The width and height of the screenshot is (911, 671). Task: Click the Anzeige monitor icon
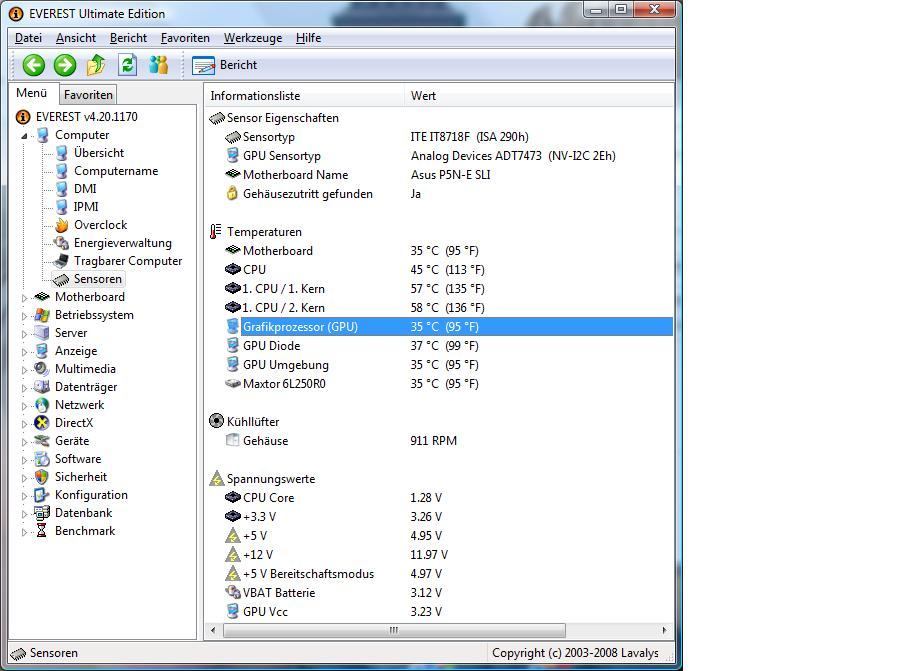click(42, 351)
